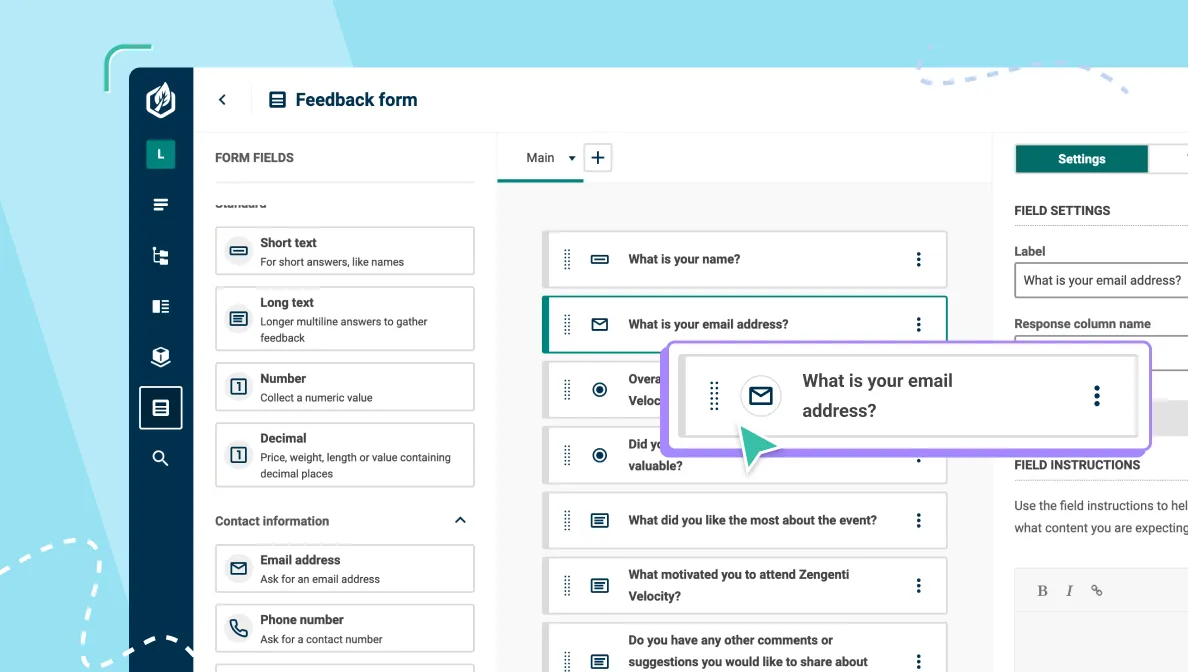Image resolution: width=1188 pixels, height=672 pixels.
Task: Add a Number field
Action: [x=345, y=387]
